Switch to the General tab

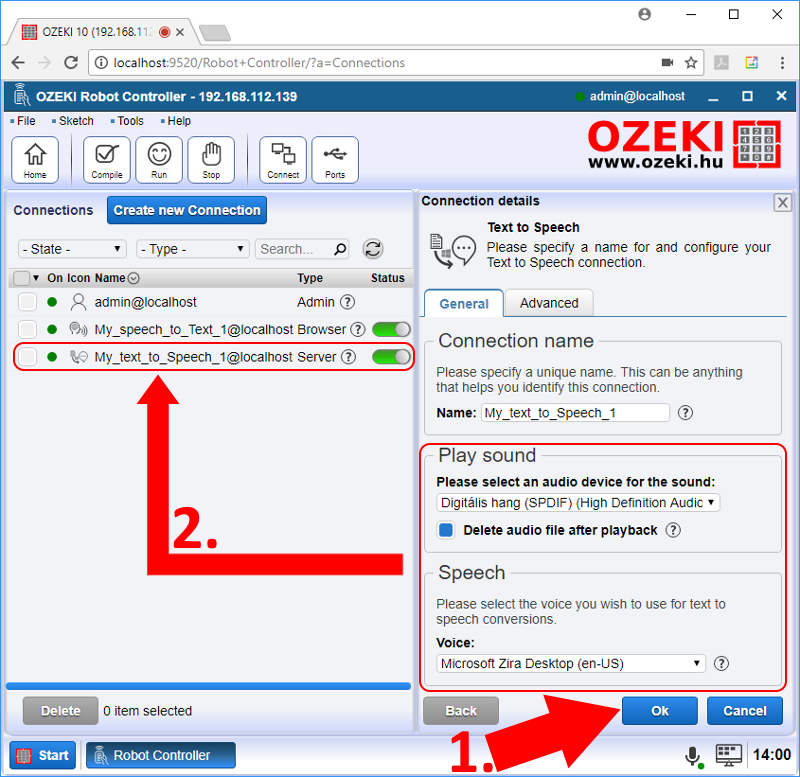[464, 304]
